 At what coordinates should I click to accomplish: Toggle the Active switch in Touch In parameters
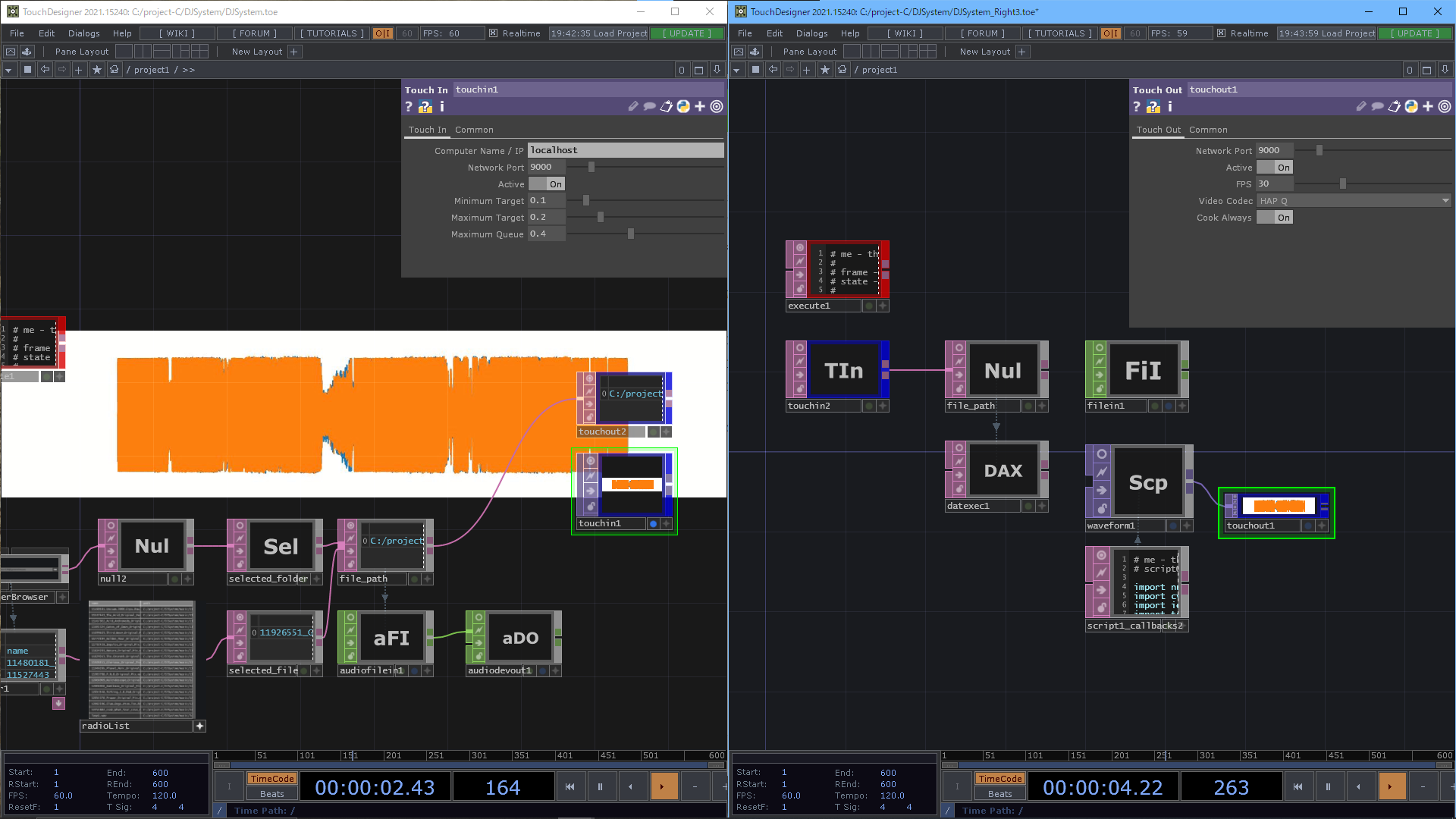pos(547,184)
